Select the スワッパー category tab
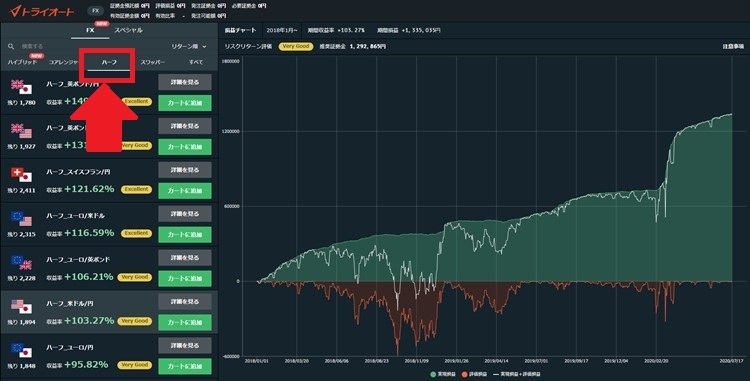The height and width of the screenshot is (381, 750). (153, 63)
